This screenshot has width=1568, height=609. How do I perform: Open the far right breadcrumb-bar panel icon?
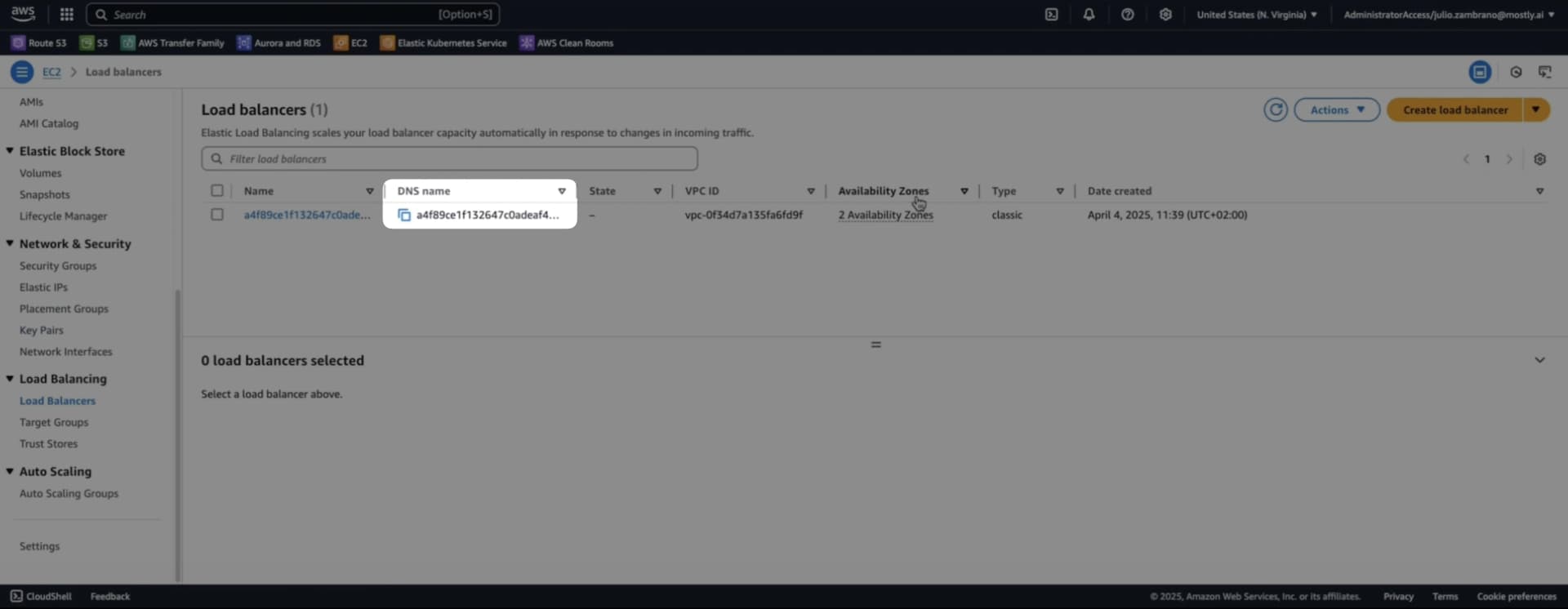tap(1545, 72)
